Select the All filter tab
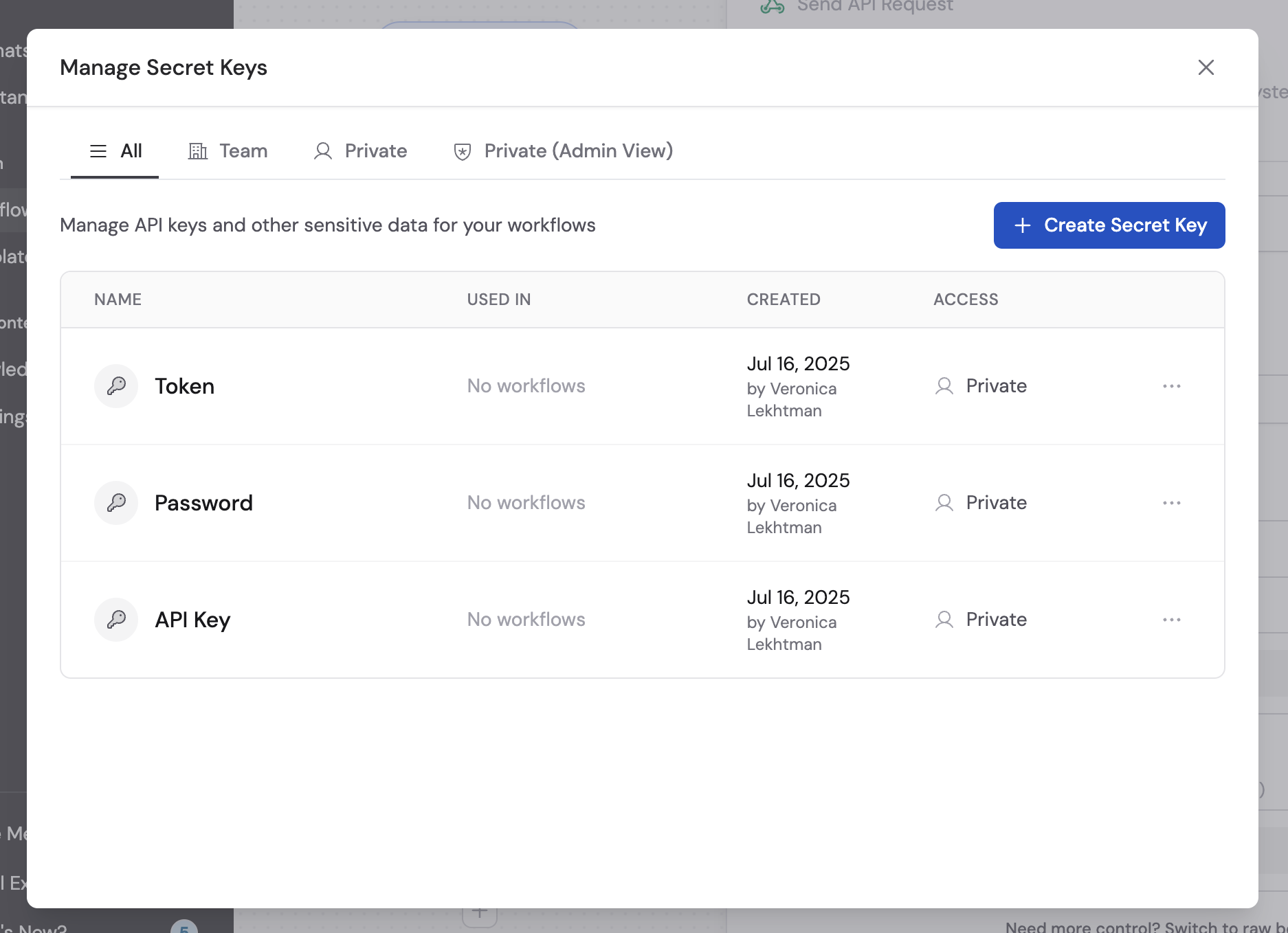The width and height of the screenshot is (1288, 933). 131,150
